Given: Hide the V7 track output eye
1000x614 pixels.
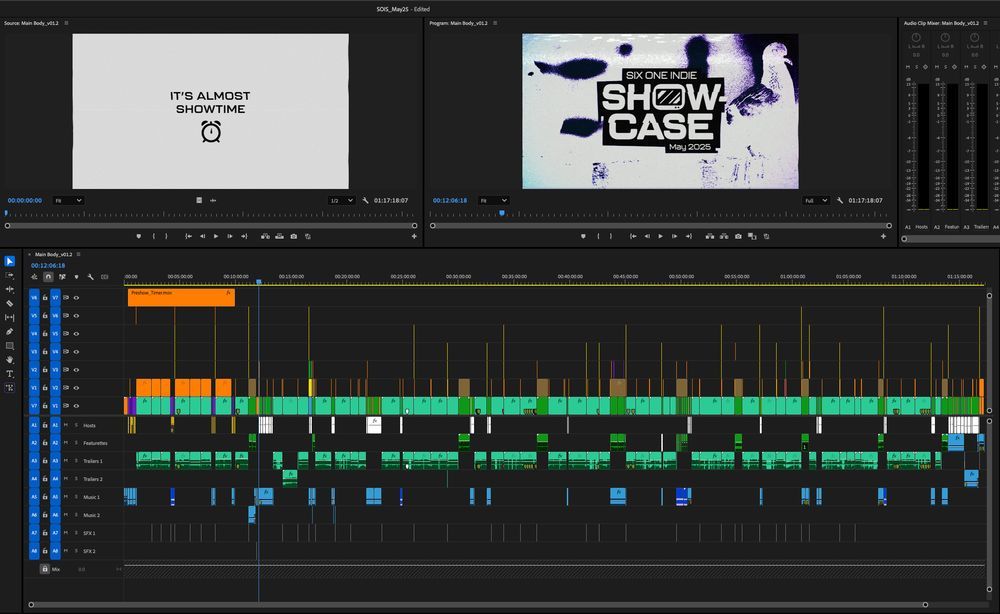Looking at the screenshot, I should pos(77,298).
